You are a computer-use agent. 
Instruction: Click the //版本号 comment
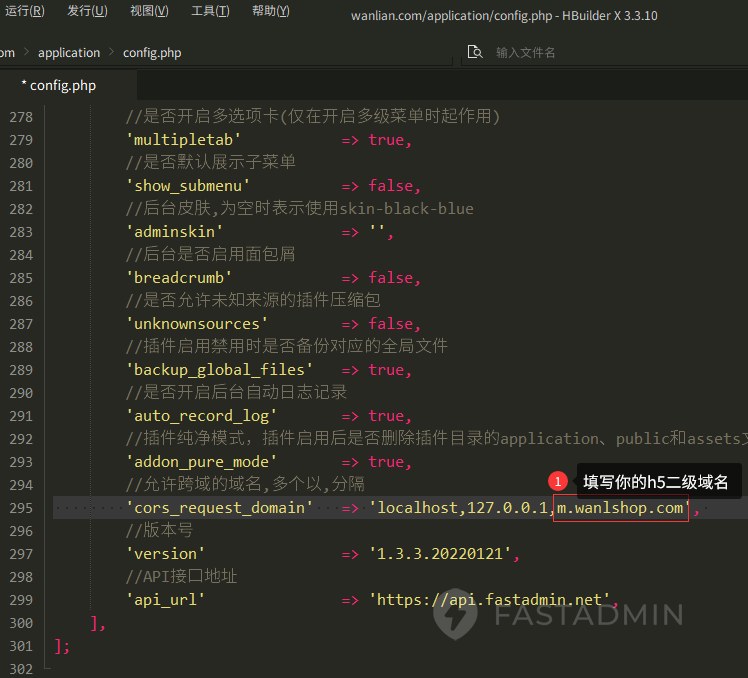(x=159, y=531)
